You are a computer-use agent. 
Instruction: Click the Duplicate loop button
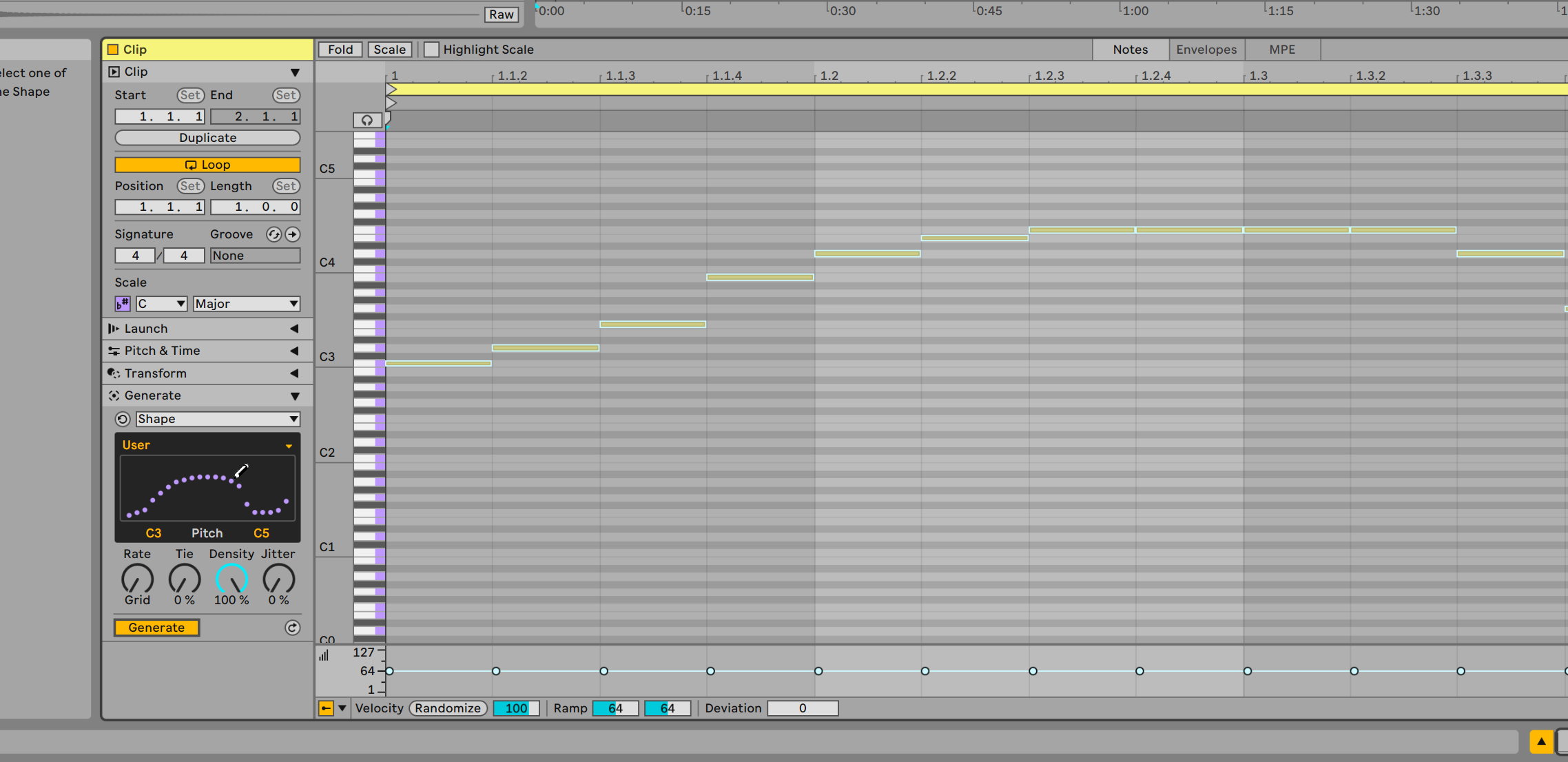coord(207,138)
